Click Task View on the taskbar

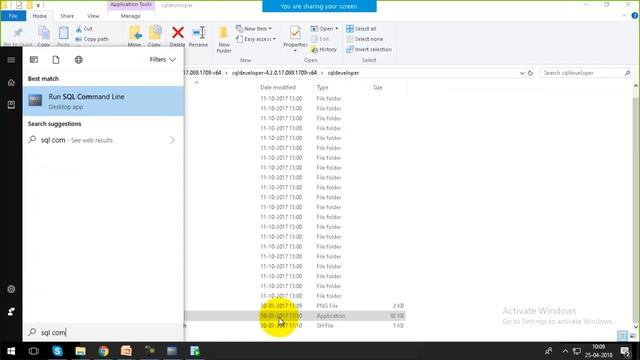click(x=34, y=351)
